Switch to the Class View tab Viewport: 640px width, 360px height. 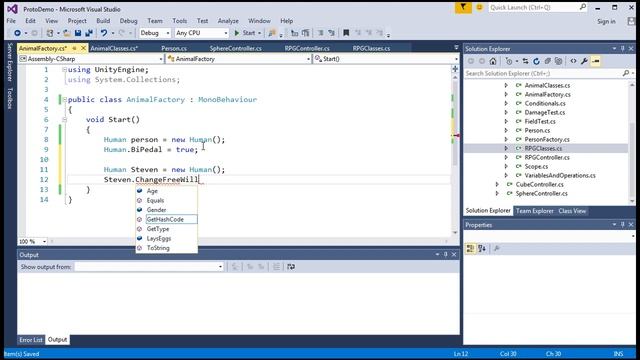point(572,211)
